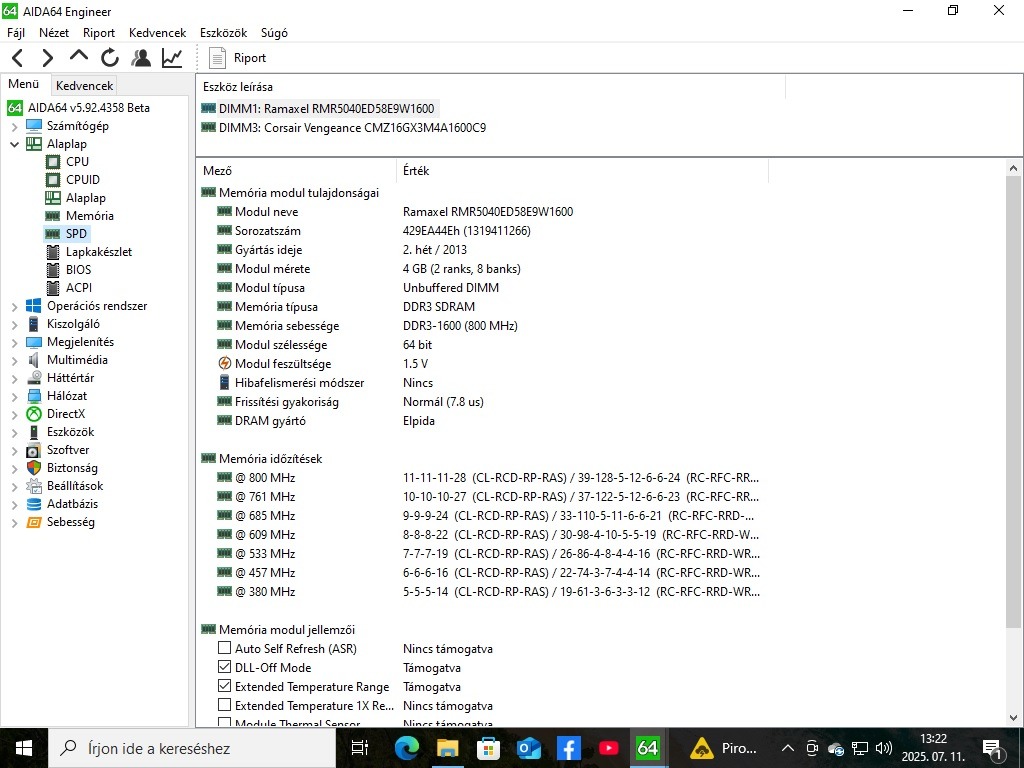Open the Nézet menu
This screenshot has width=1024, height=768.
54,33
